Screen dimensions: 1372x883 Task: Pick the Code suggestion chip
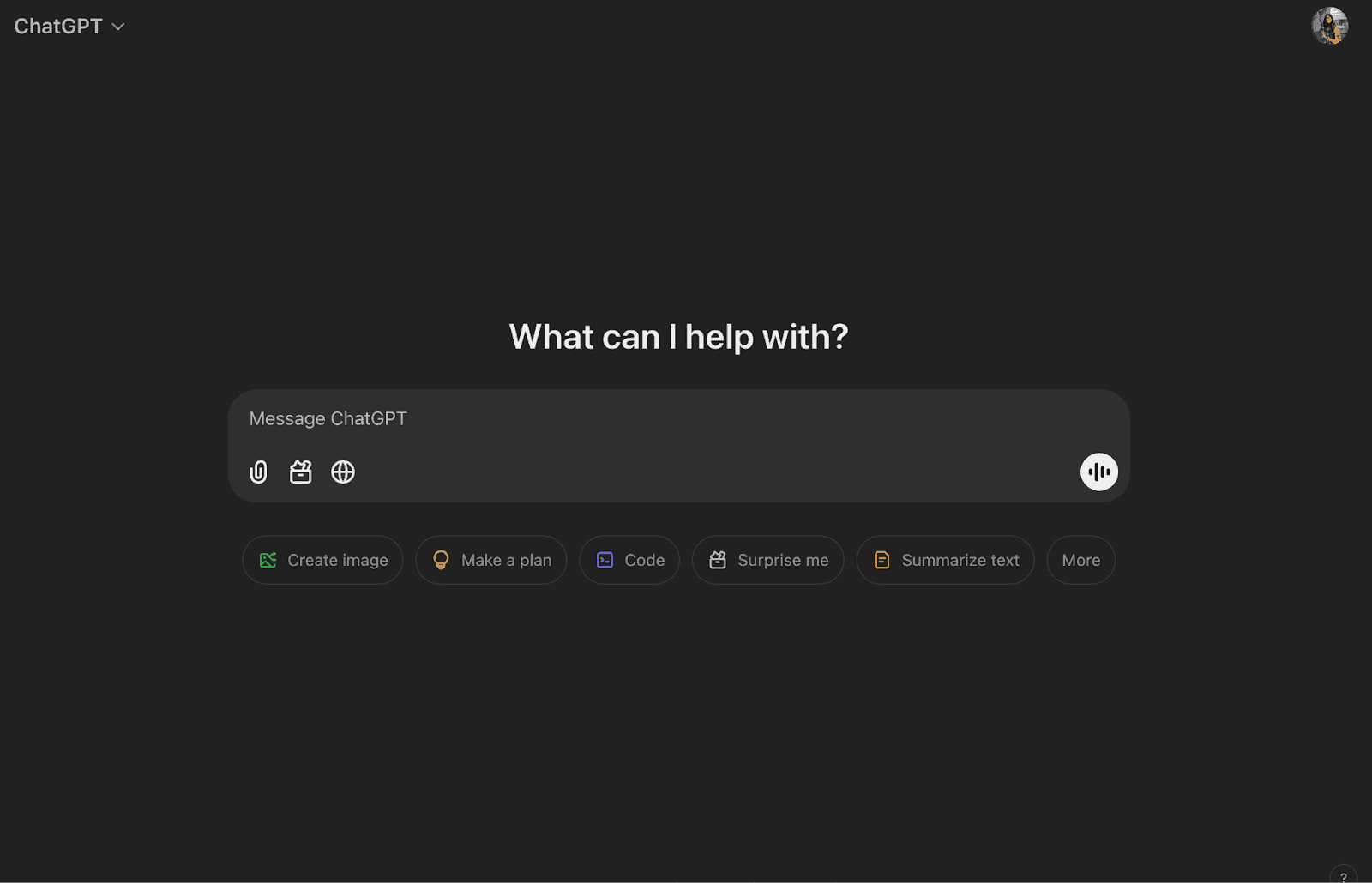[629, 560]
